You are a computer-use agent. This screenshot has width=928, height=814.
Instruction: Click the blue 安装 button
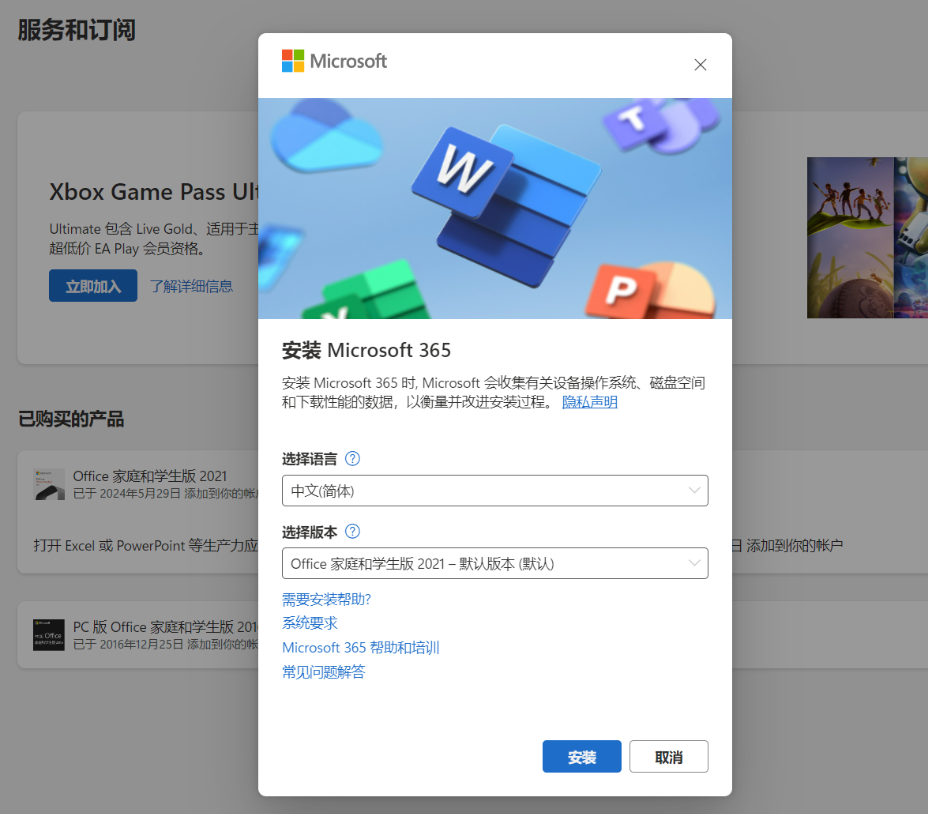click(582, 757)
